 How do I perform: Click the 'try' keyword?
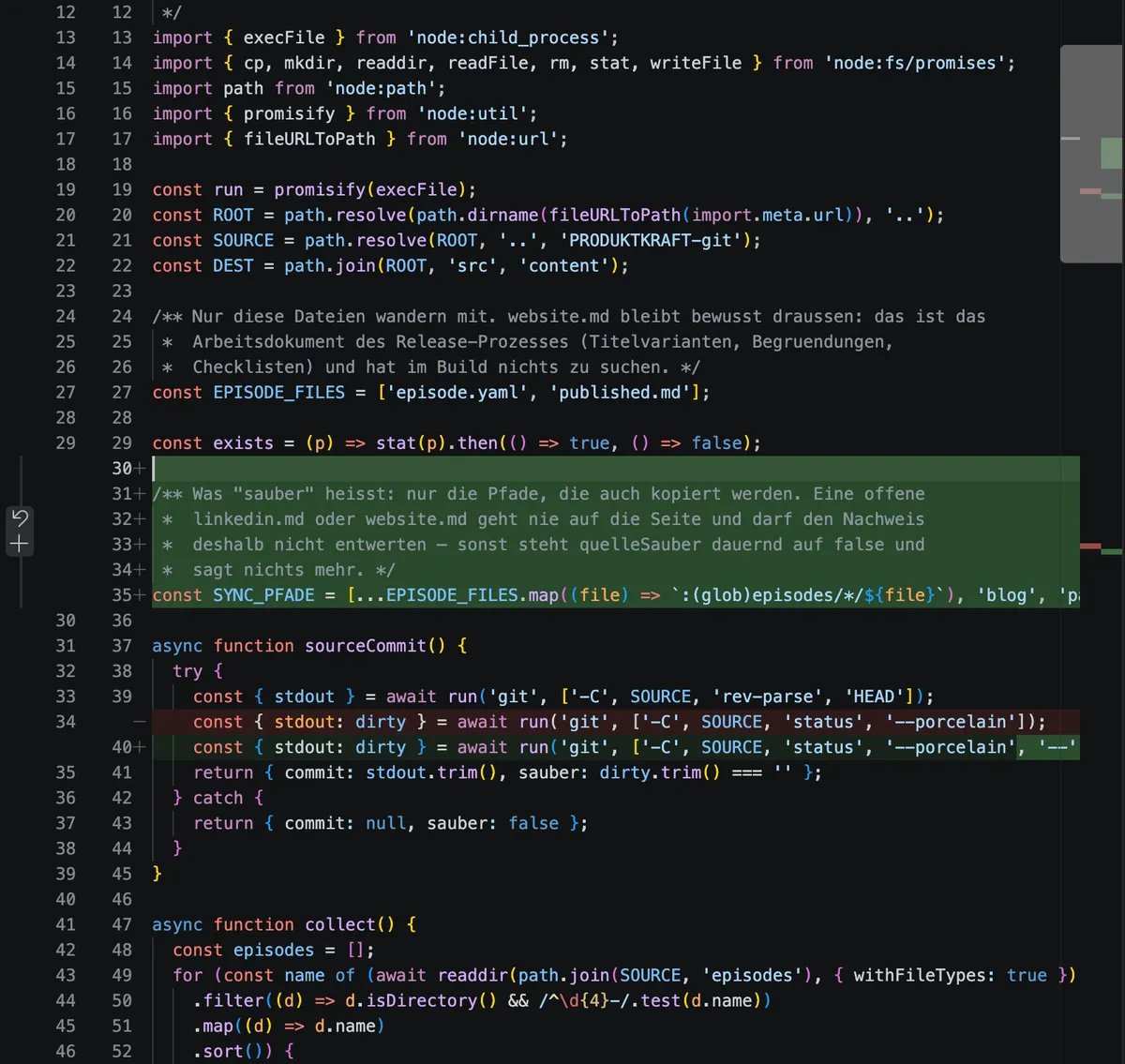pyautogui.click(x=187, y=670)
